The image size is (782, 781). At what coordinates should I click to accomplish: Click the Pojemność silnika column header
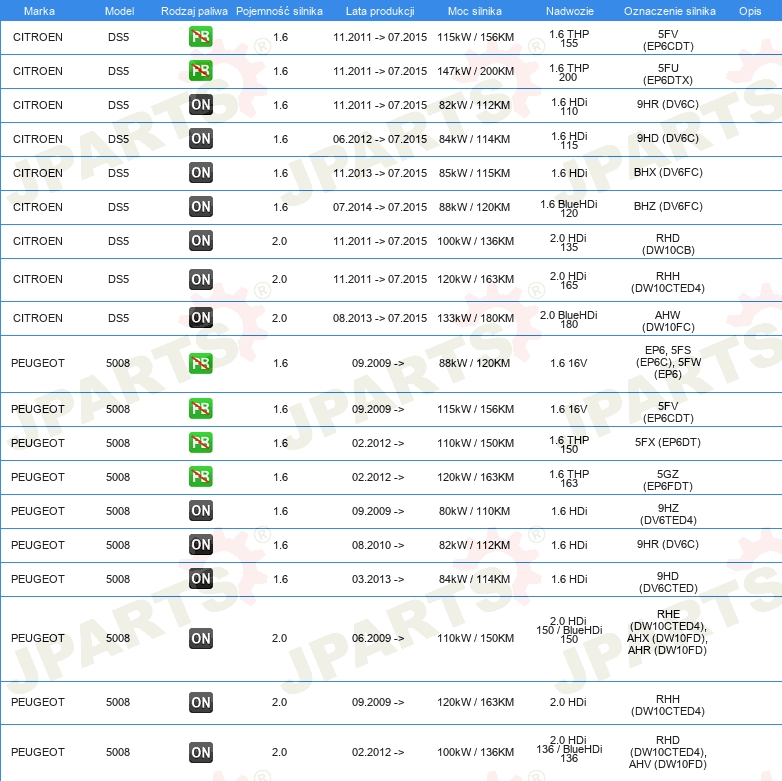(x=280, y=10)
